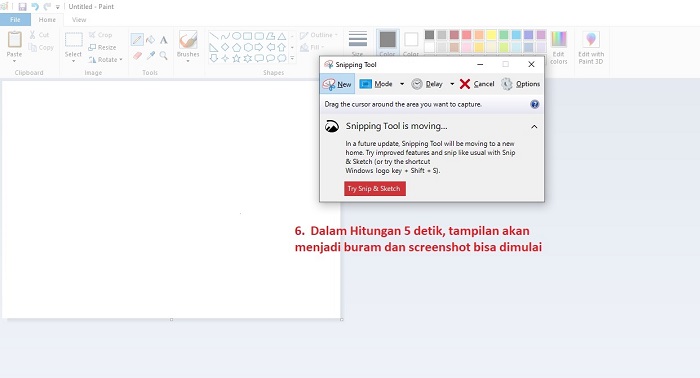Viewport: 700px width, 378px height.
Task: Click the Mode button in Snipping Tool
Action: (376, 84)
